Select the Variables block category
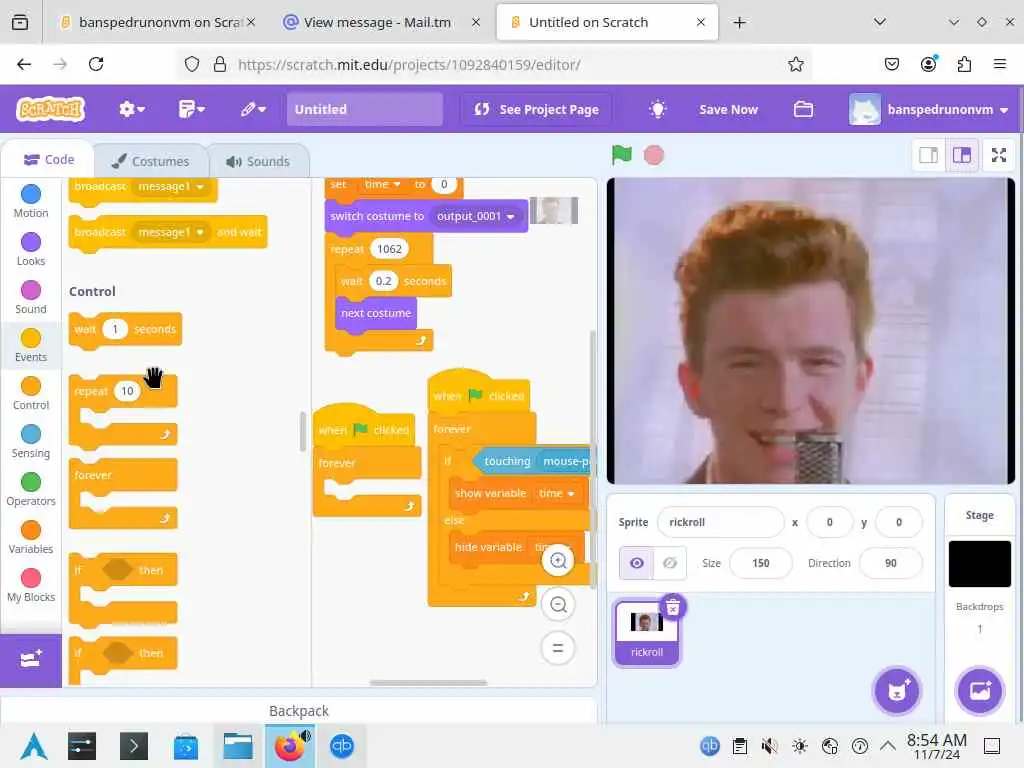 pos(31,537)
